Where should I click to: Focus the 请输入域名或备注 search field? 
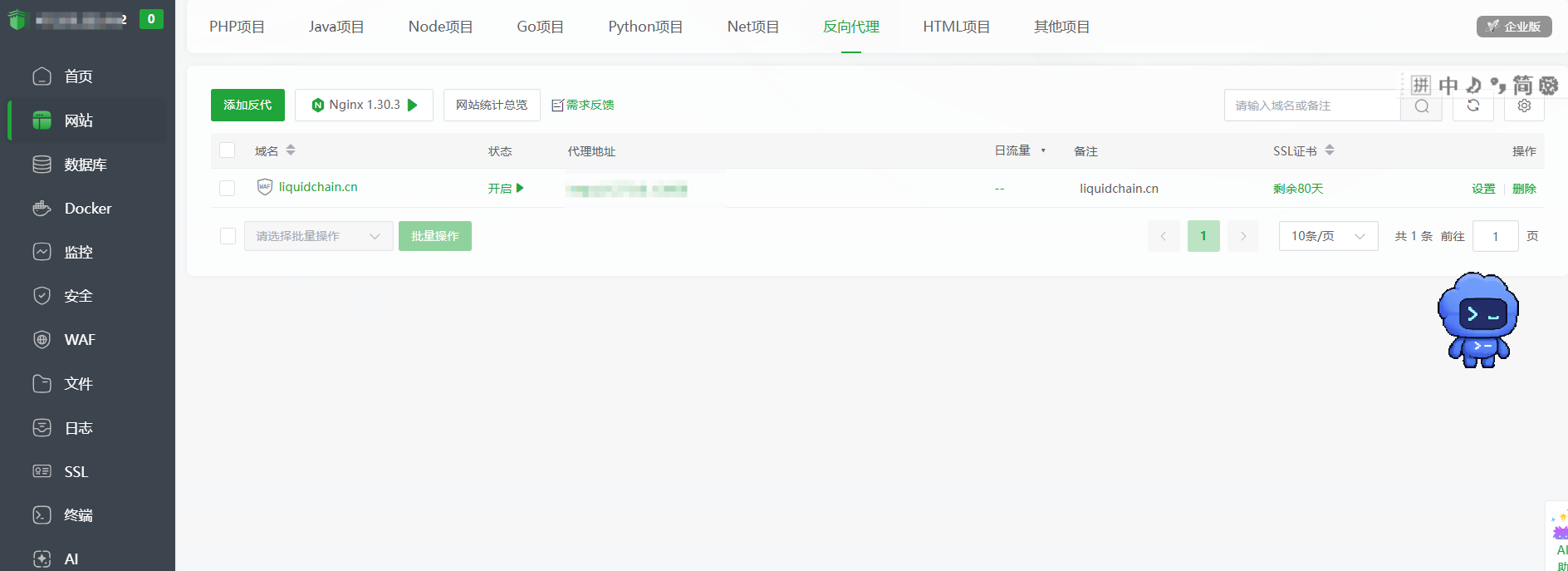pyautogui.click(x=1312, y=106)
